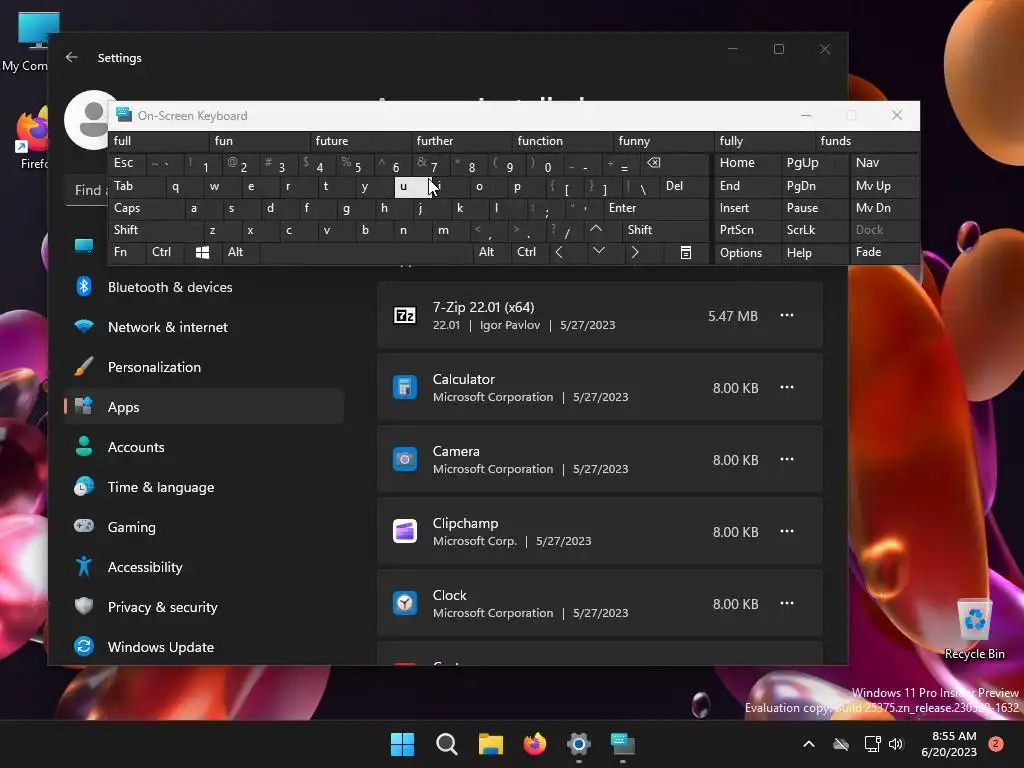Image resolution: width=1024 pixels, height=768 pixels.
Task: Open more options for Calculator
Action: click(787, 387)
